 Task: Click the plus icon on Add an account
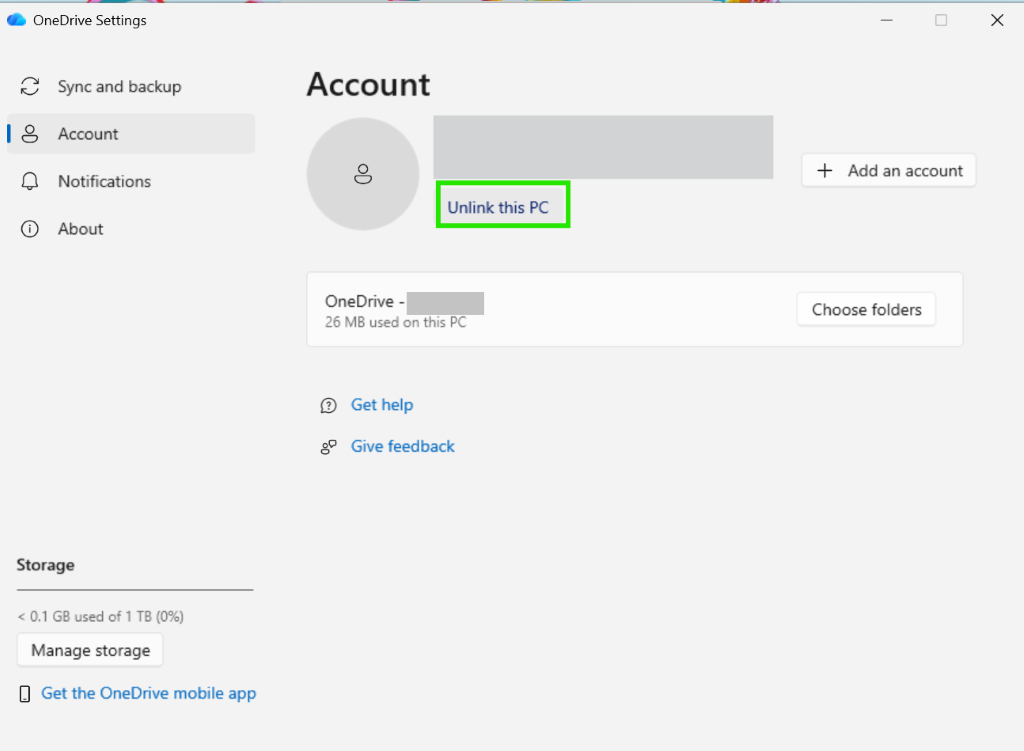[825, 170]
